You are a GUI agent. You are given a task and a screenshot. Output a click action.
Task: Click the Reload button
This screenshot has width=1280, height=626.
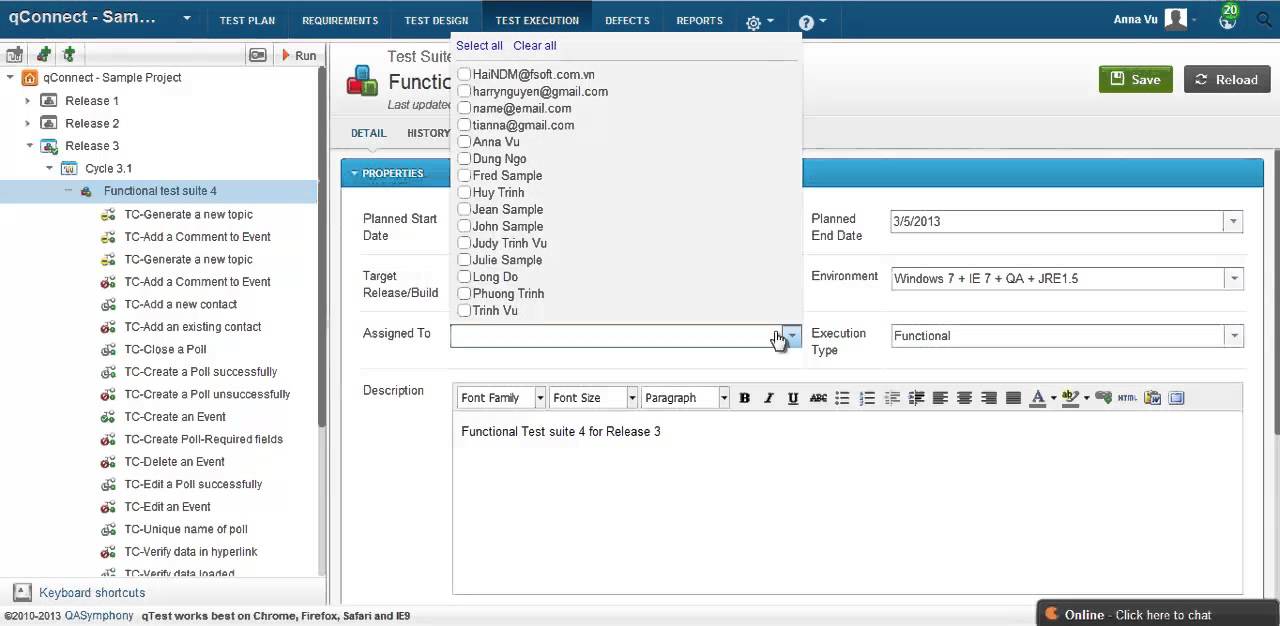click(x=1227, y=80)
